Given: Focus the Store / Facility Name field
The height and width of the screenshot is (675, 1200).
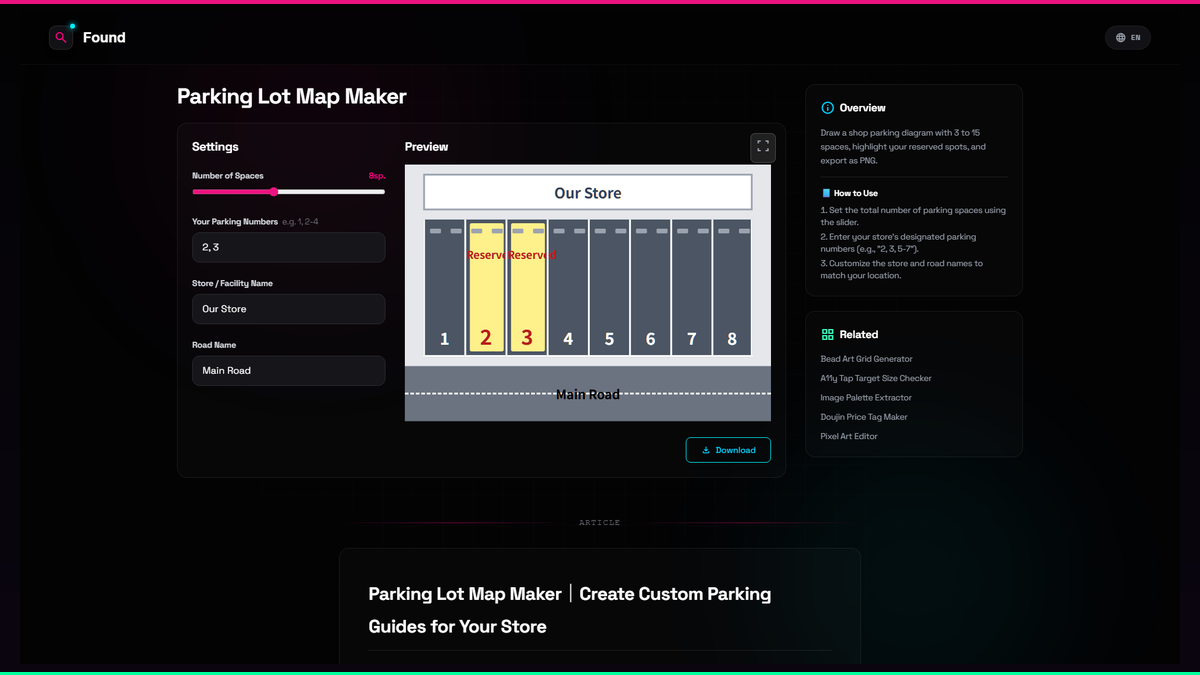Looking at the screenshot, I should (x=288, y=309).
